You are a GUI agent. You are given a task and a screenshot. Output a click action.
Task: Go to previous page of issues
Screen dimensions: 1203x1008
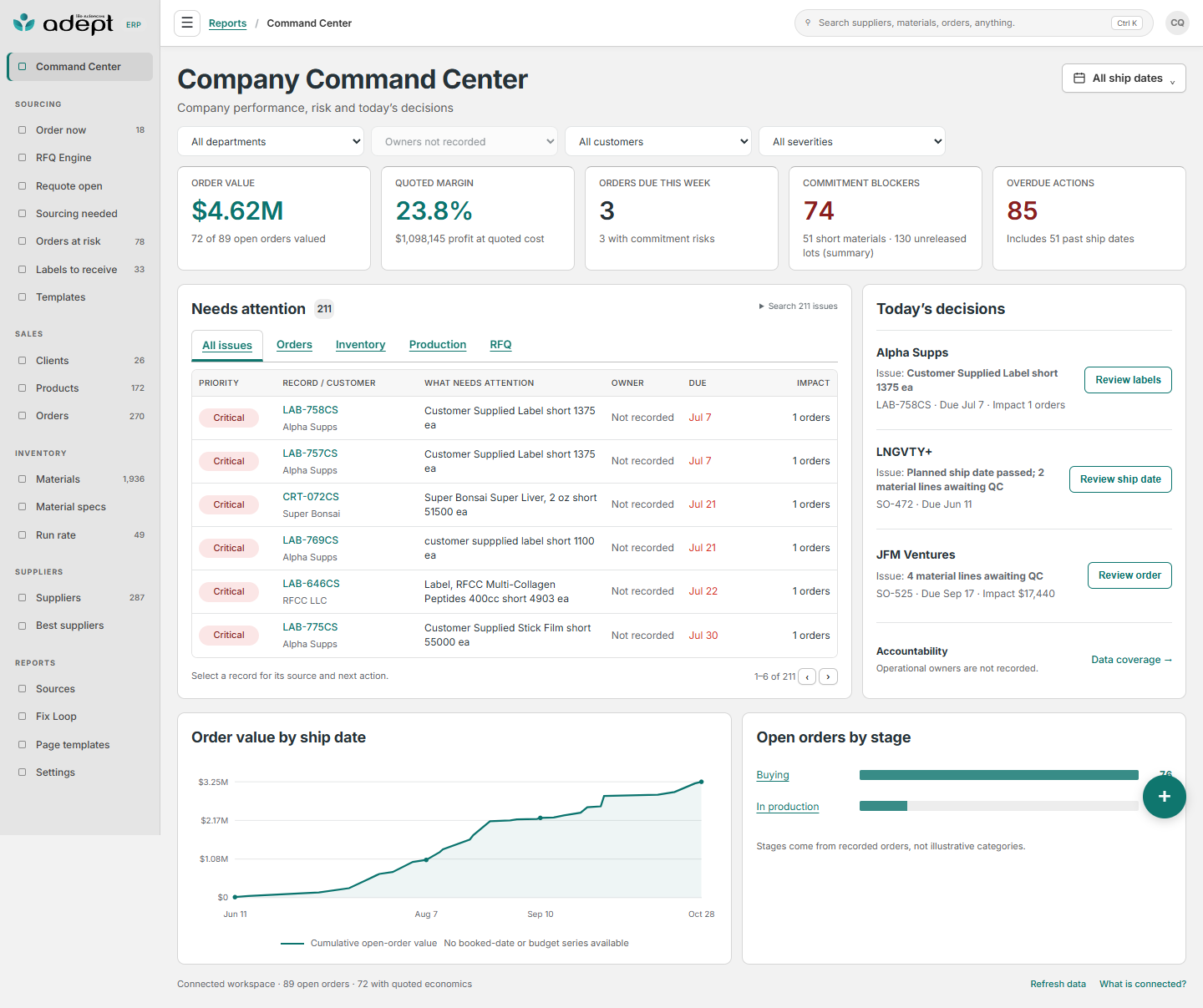click(x=807, y=677)
